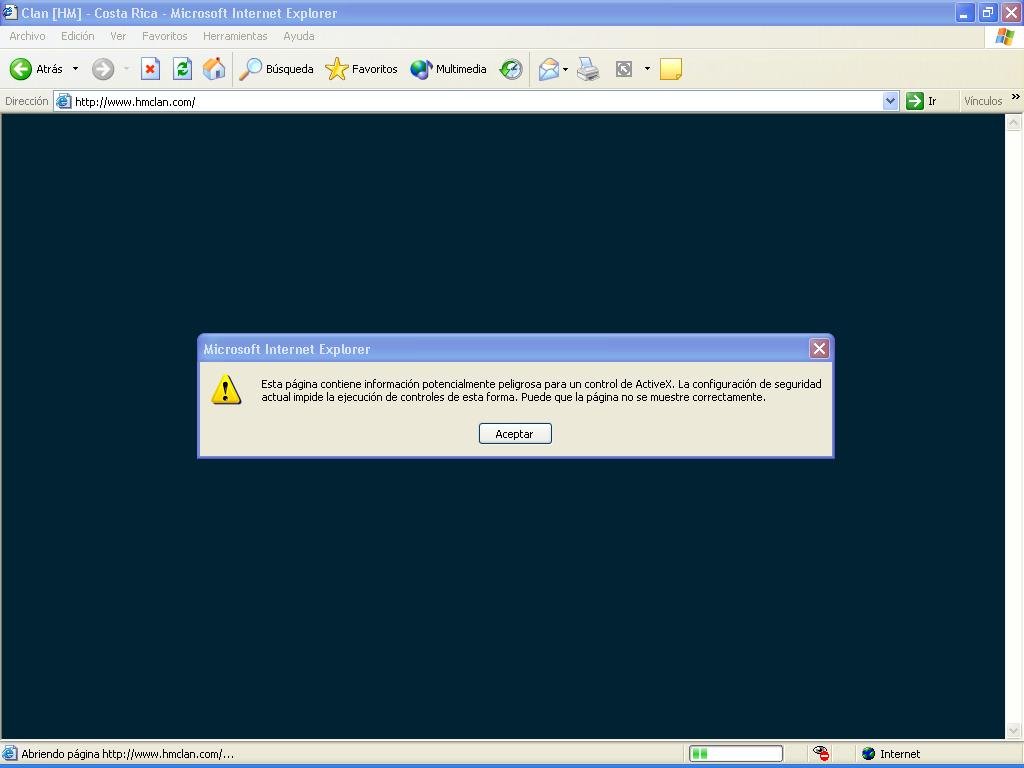Click the grey forward arrow button
Viewport: 1024px width, 768px height.
103,69
